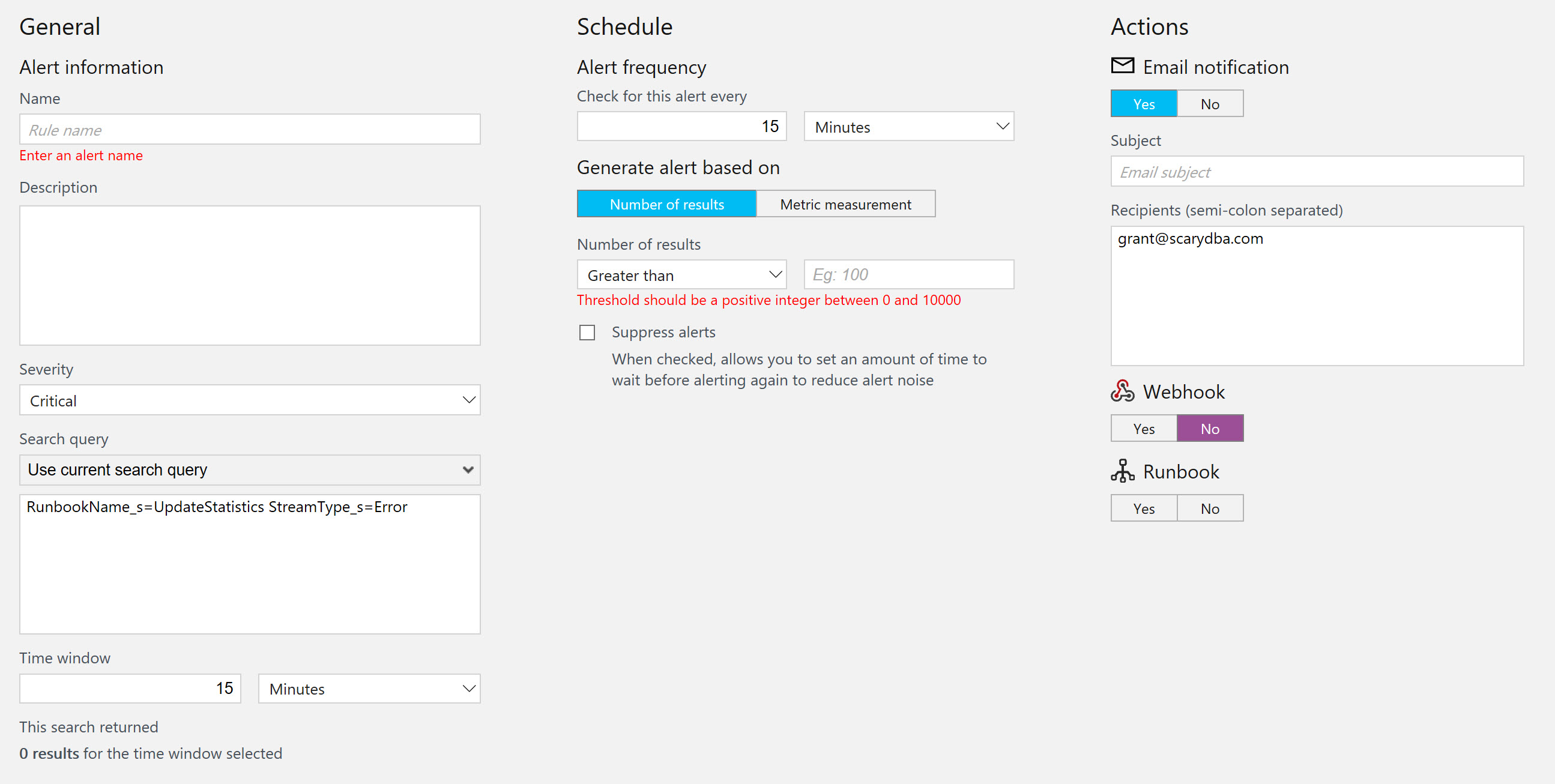Click the Webhook icon
Viewport: 1555px width, 784px height.
point(1122,391)
